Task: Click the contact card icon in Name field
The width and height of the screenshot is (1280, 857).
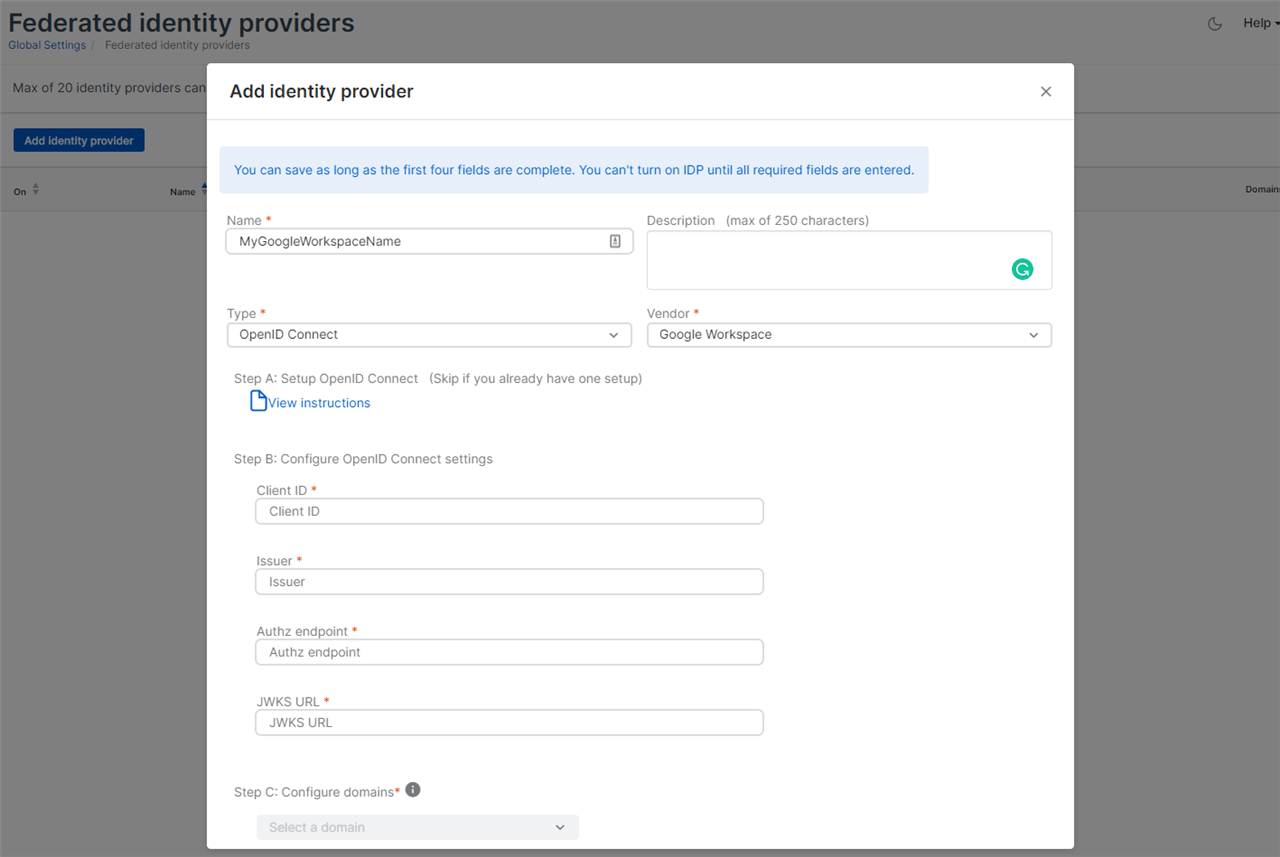Action: [x=615, y=241]
